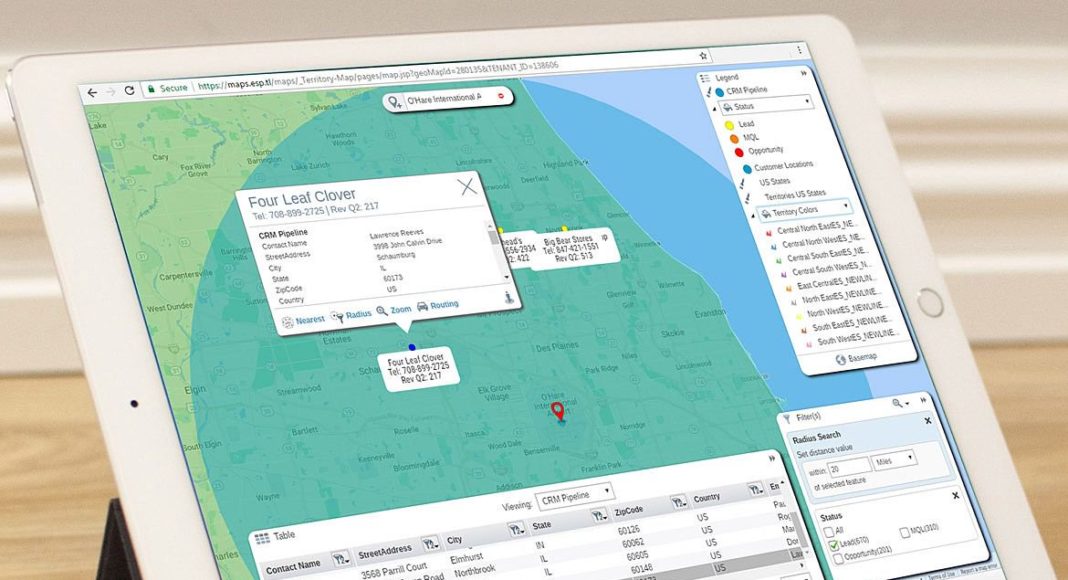This screenshot has height=580, width=1068.
Task: Click the Zoom tool in popup
Action: pyautogui.click(x=394, y=310)
